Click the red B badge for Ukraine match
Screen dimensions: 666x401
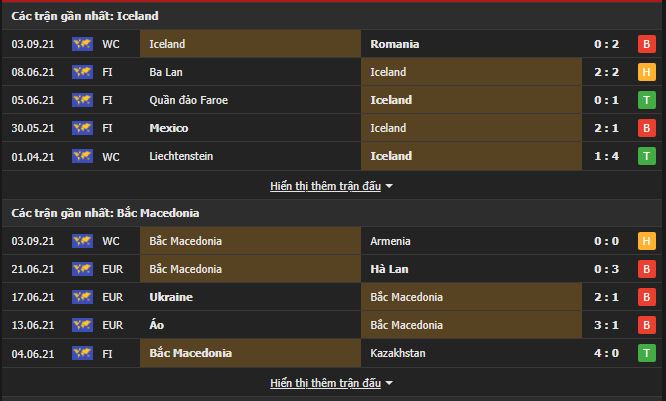pyautogui.click(x=646, y=297)
